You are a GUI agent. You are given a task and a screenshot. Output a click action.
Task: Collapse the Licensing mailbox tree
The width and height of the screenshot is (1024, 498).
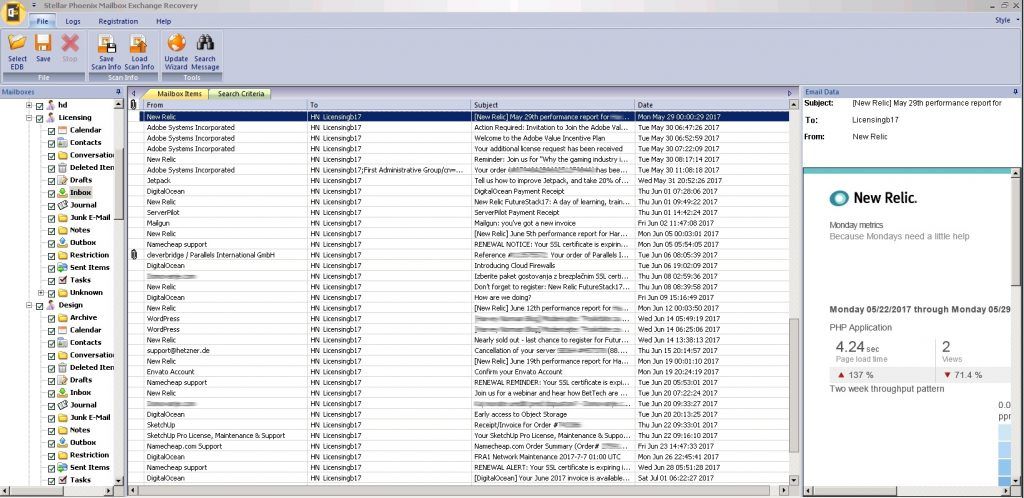point(29,118)
